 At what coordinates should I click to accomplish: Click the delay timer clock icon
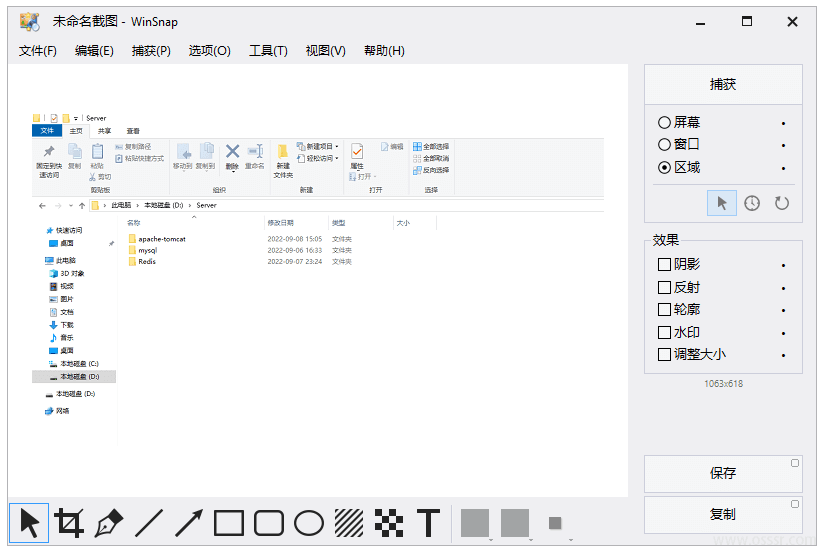click(x=752, y=203)
